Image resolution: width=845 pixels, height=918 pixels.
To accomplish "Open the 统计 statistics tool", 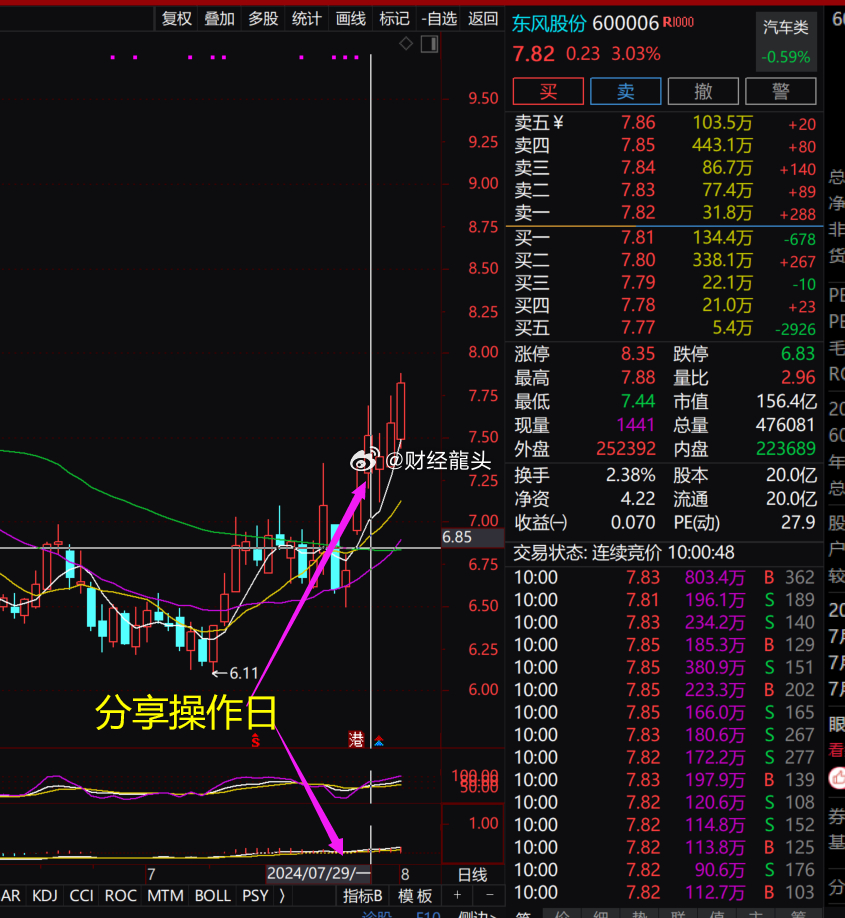I will coord(306,18).
